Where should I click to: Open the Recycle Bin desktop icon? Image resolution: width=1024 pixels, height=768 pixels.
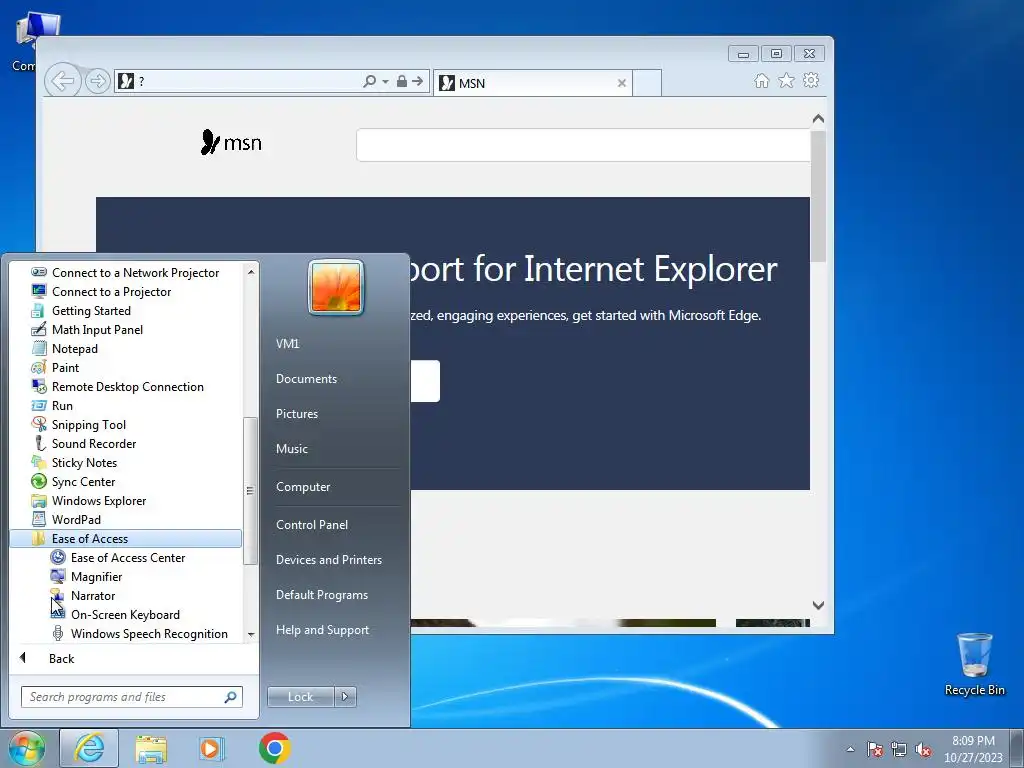(974, 664)
